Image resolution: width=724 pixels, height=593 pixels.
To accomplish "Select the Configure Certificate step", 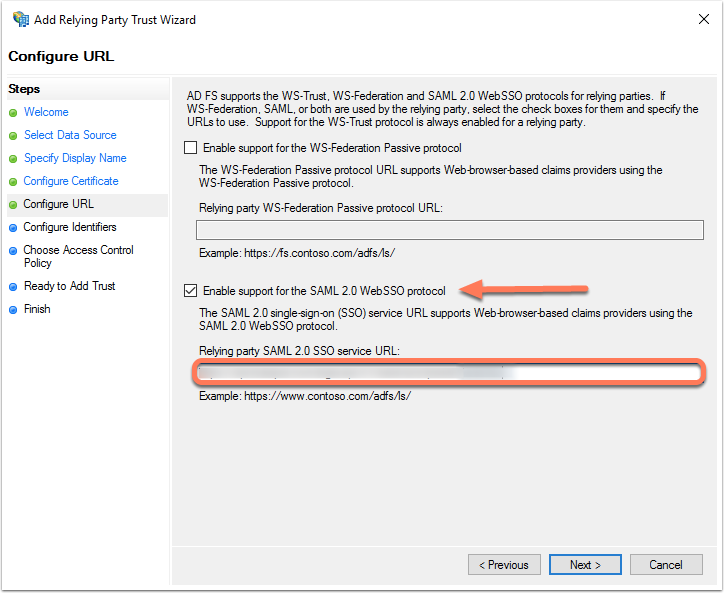I will pos(71,181).
